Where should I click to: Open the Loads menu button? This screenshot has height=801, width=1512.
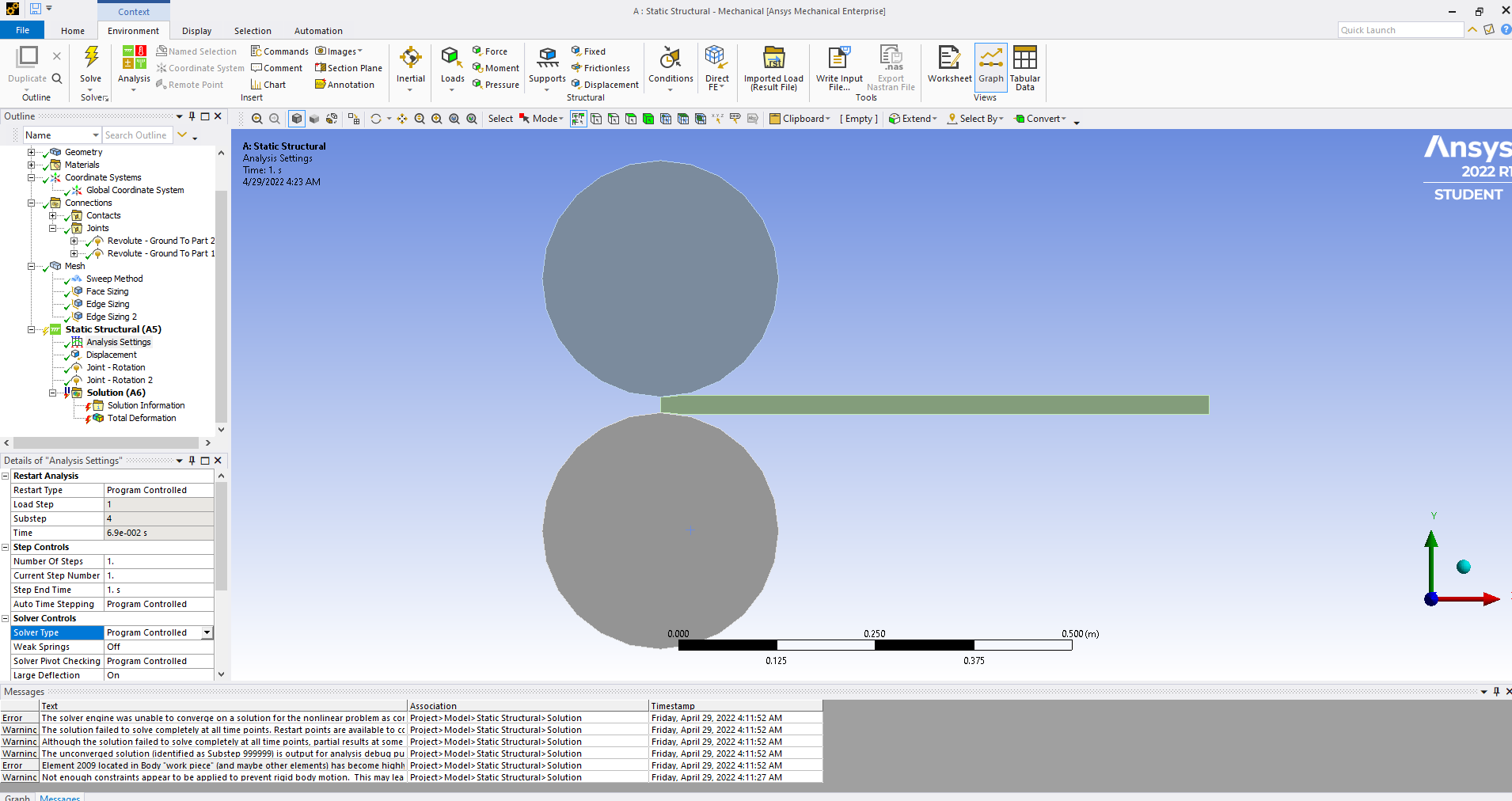click(452, 69)
